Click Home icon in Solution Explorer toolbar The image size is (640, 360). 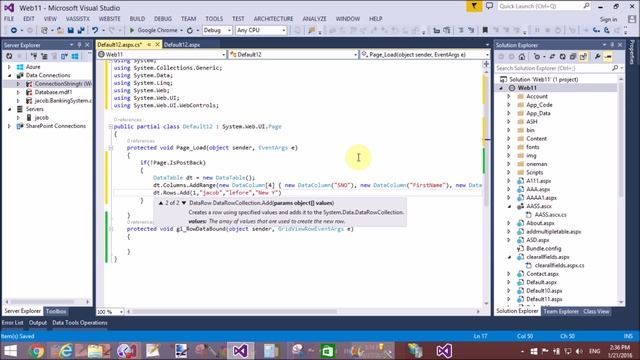point(522,57)
